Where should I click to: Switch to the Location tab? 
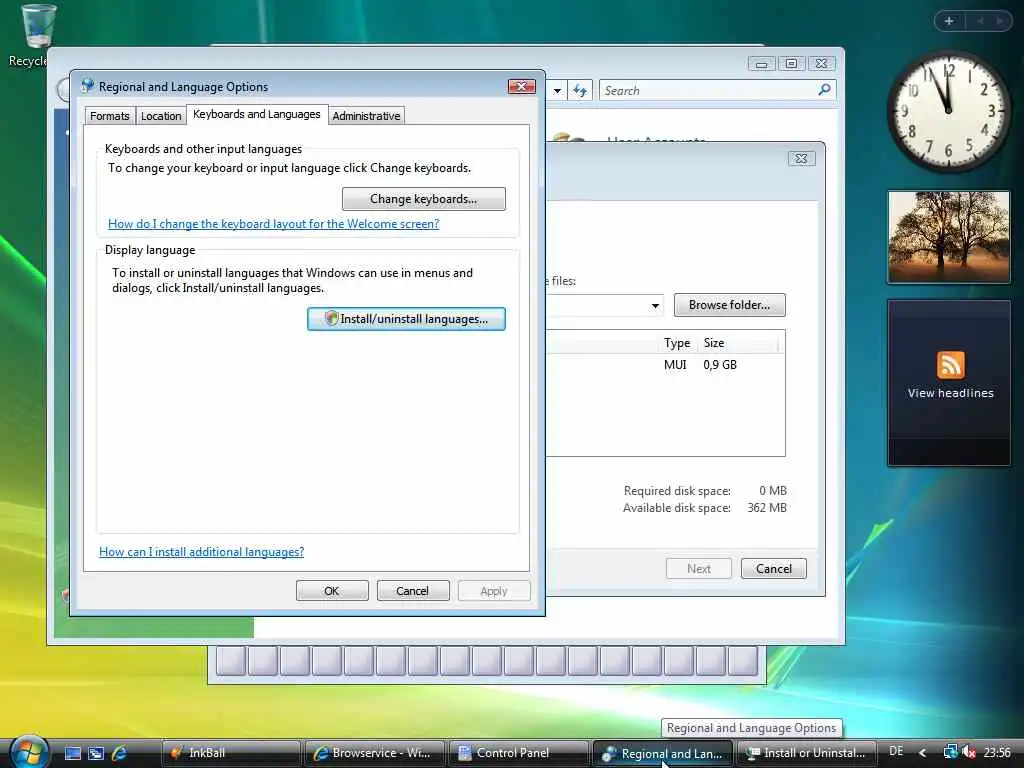(161, 116)
